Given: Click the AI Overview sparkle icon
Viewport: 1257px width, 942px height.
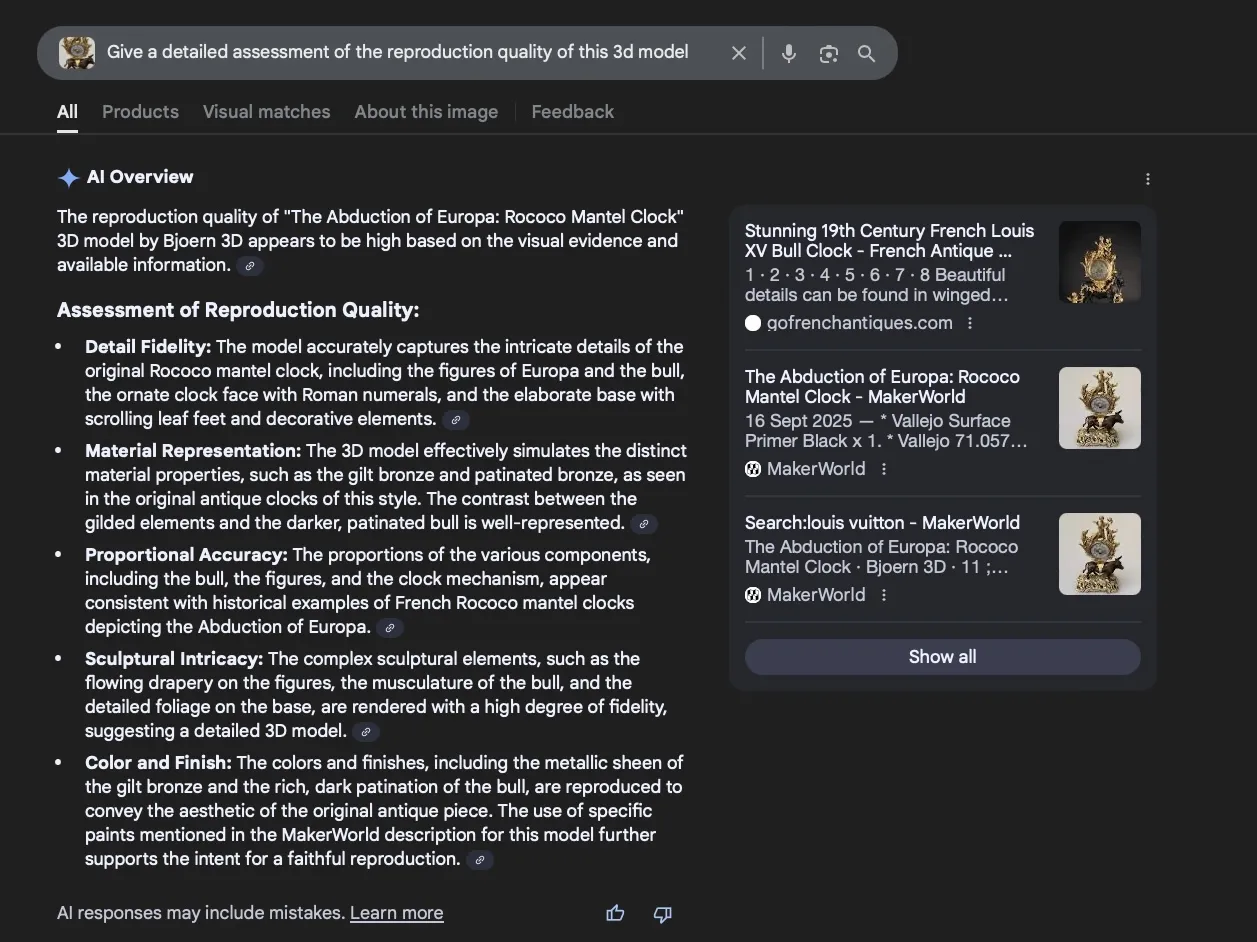Looking at the screenshot, I should 68,178.
